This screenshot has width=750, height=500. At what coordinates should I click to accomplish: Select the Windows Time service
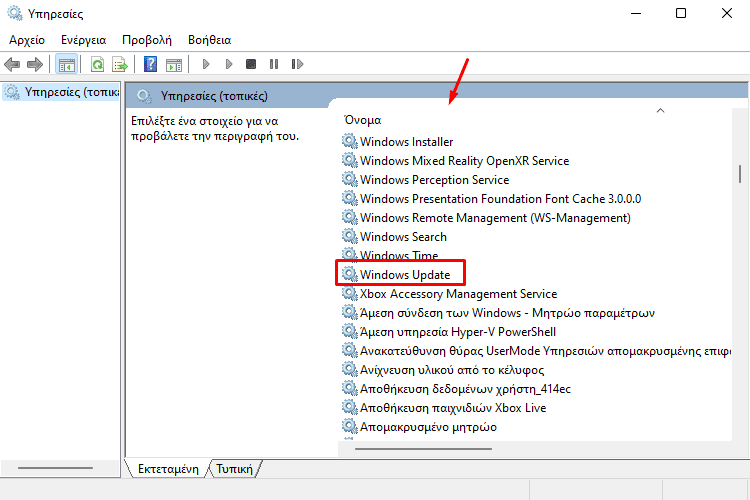coord(399,256)
